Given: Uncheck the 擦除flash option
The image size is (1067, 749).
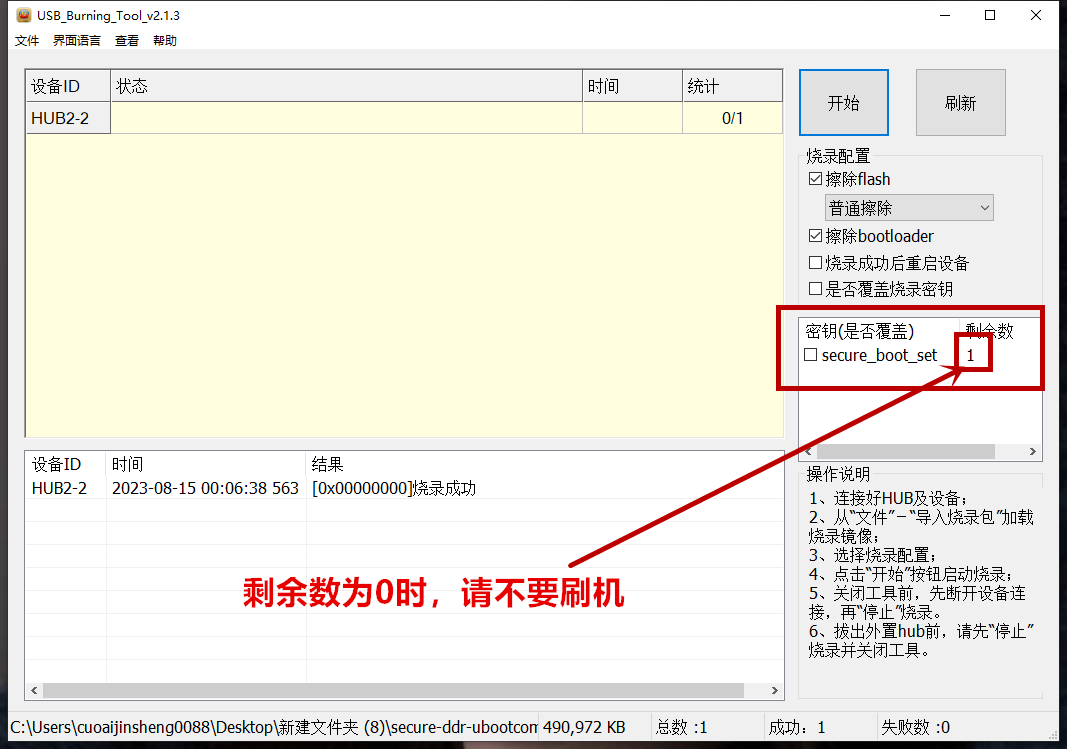Looking at the screenshot, I should (x=815, y=178).
